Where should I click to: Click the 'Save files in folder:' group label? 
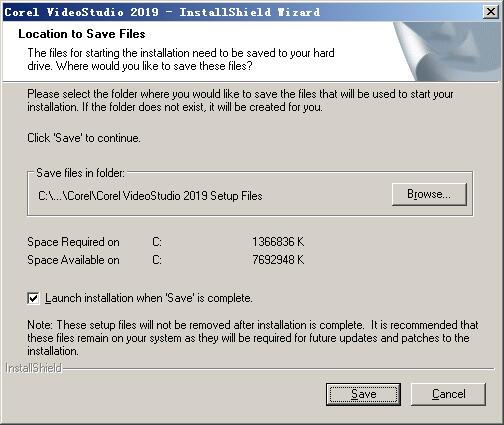[80, 173]
